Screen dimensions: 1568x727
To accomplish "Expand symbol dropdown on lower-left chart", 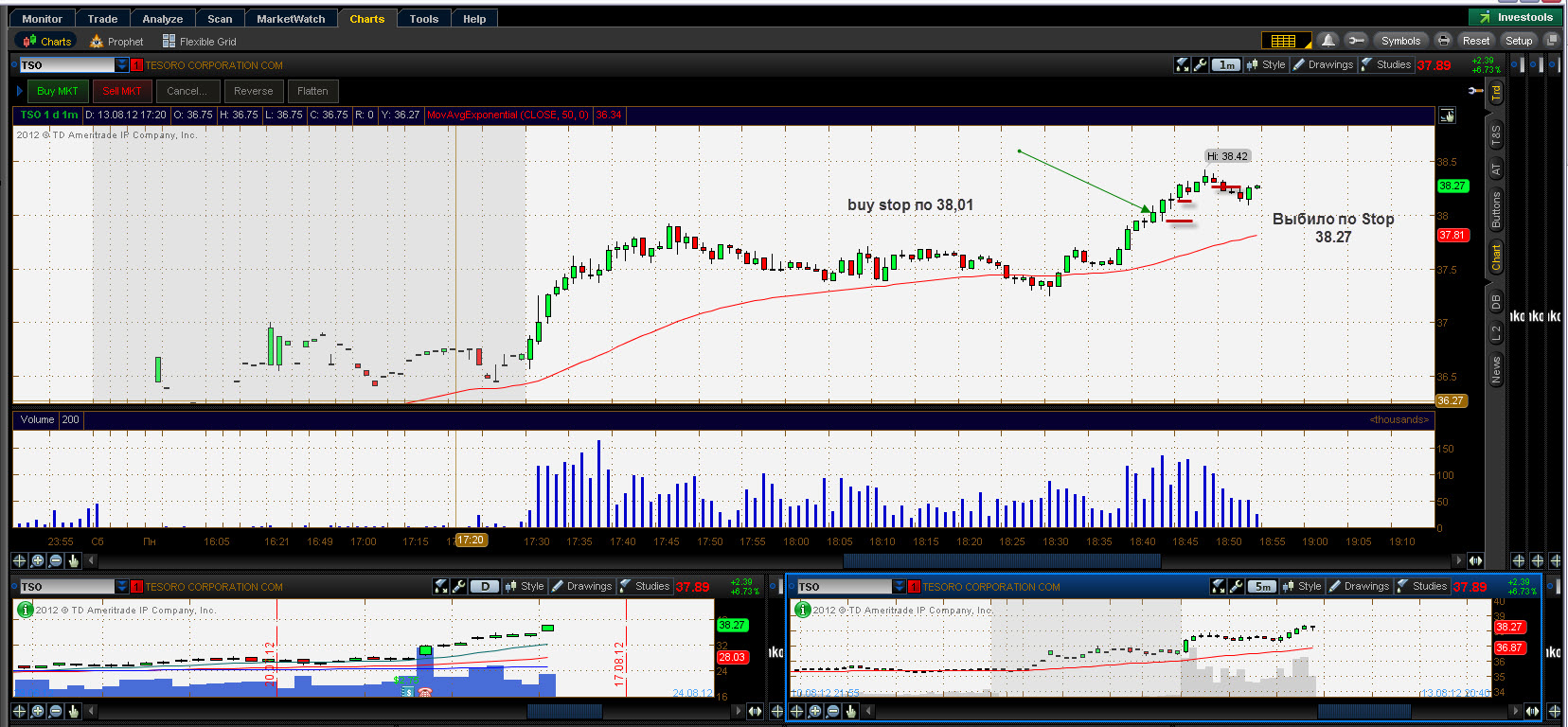I will tap(121, 586).
